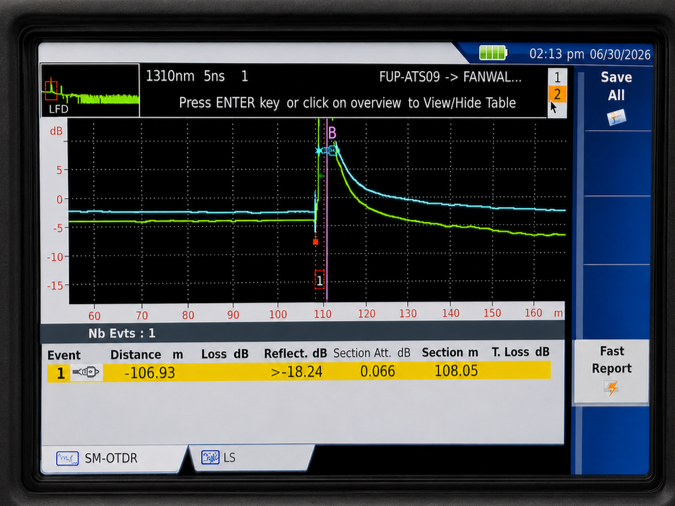This screenshot has height=506, width=675.
Task: Tap the Save All button
Action: tap(616, 98)
